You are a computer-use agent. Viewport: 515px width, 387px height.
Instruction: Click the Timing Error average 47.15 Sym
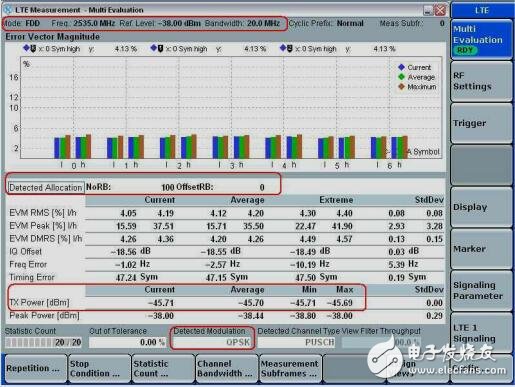coord(227,277)
